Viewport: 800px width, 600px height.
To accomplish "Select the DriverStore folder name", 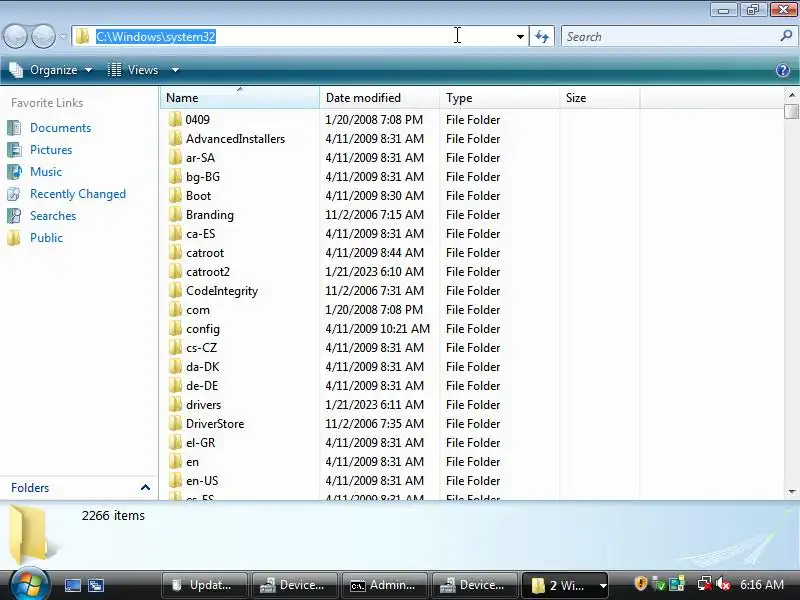I will (x=215, y=423).
